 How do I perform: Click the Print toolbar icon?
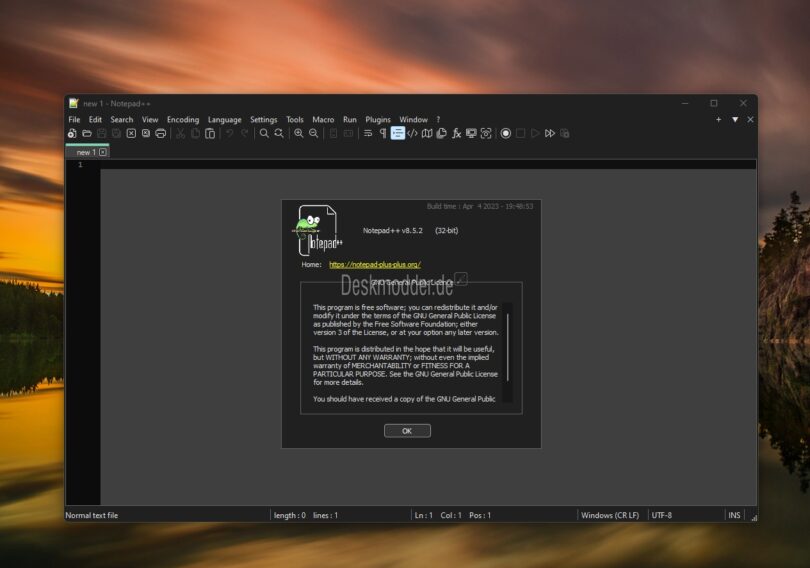tap(161, 133)
